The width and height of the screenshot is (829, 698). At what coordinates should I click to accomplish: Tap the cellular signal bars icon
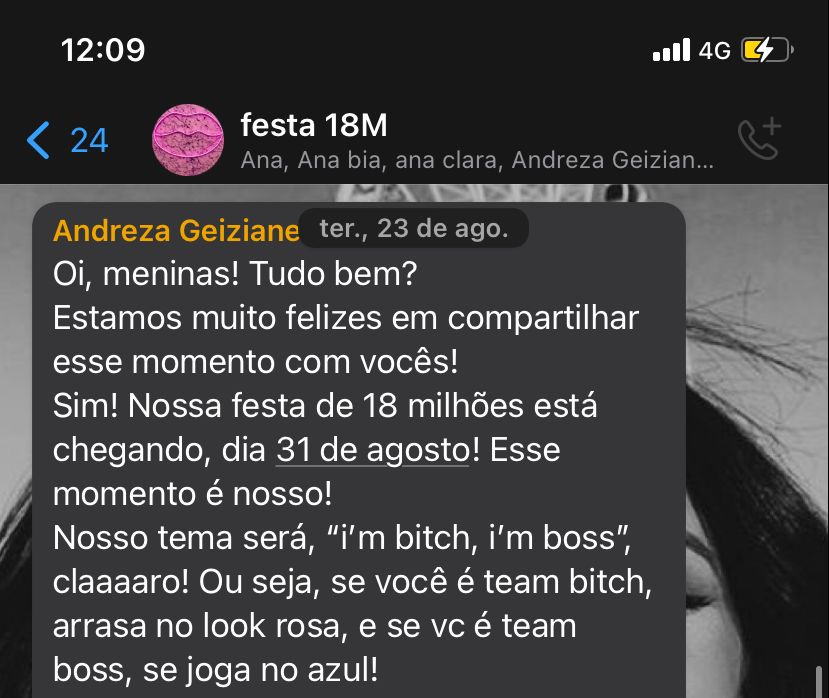[671, 50]
